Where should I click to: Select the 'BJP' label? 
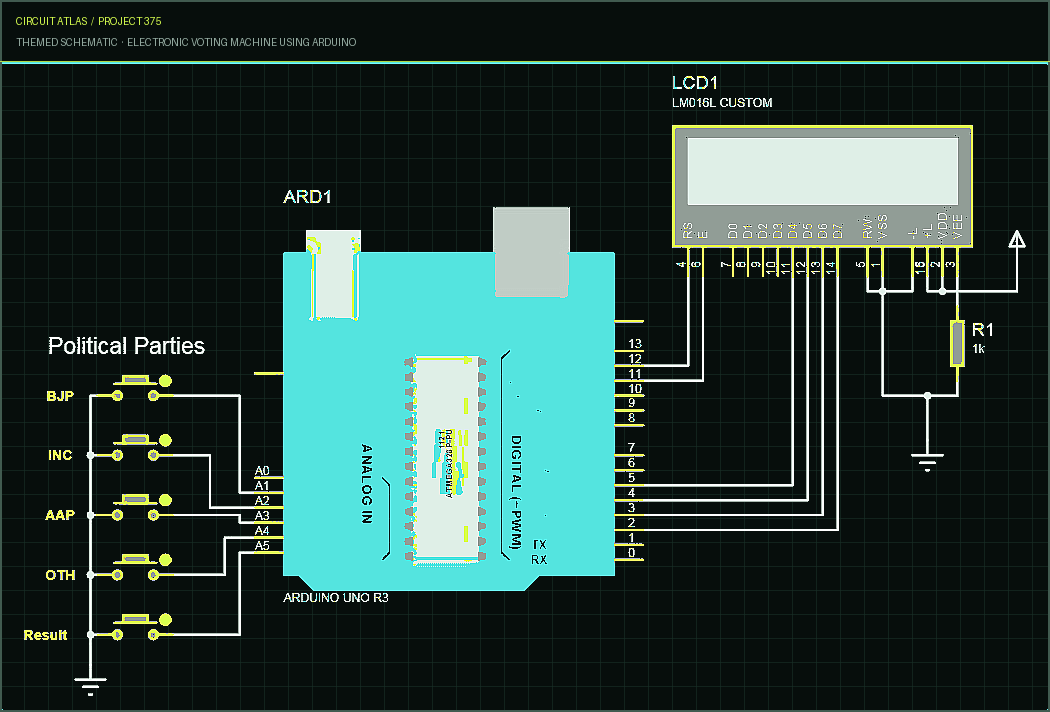(60, 396)
